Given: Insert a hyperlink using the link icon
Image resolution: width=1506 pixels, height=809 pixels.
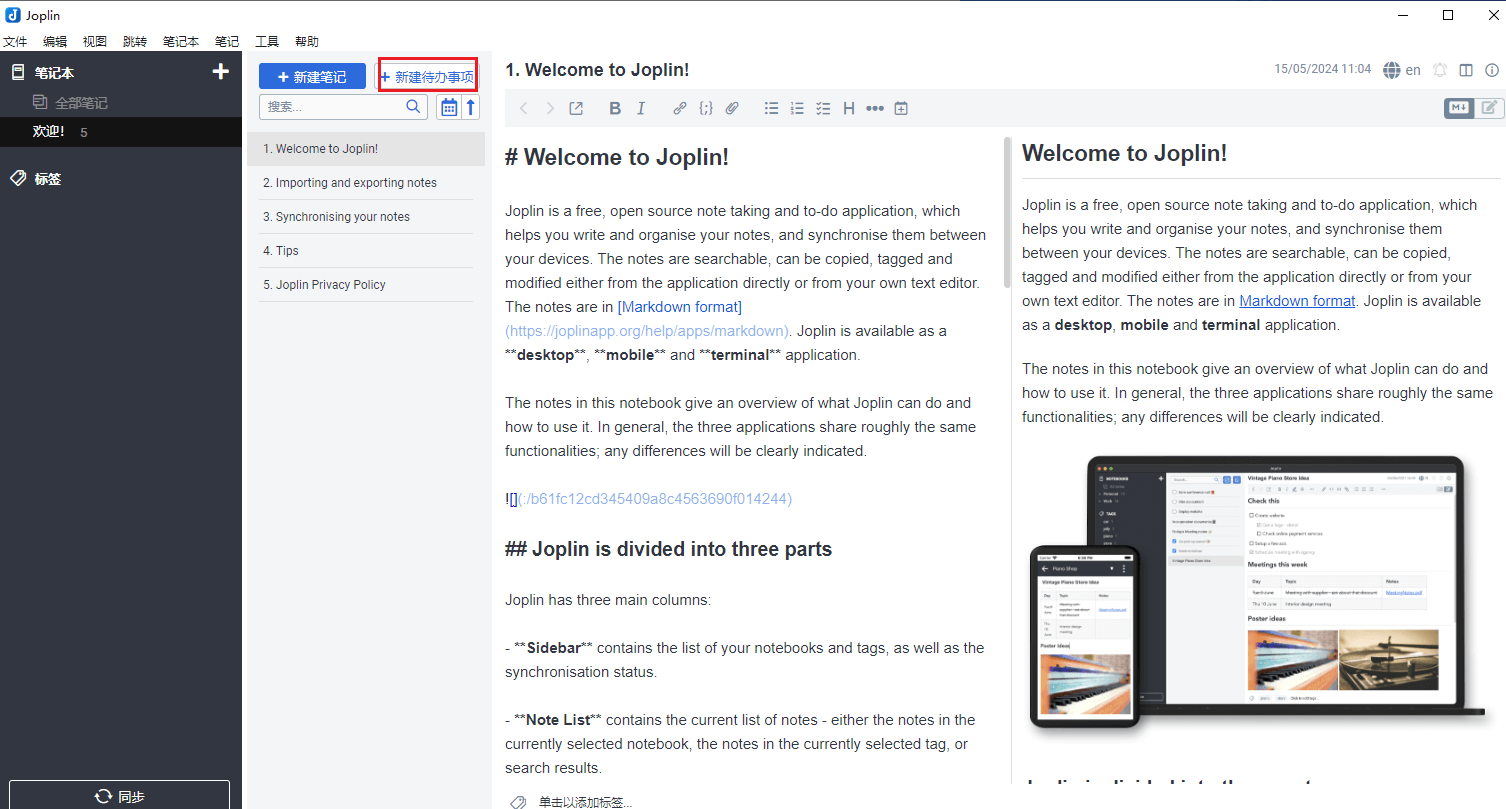Looking at the screenshot, I should coord(680,109).
